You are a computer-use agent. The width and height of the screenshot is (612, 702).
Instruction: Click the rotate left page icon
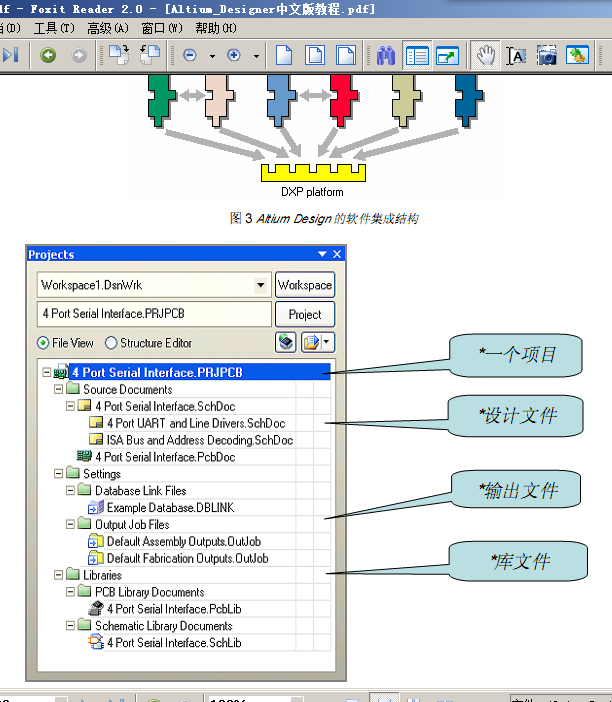click(x=150, y=55)
